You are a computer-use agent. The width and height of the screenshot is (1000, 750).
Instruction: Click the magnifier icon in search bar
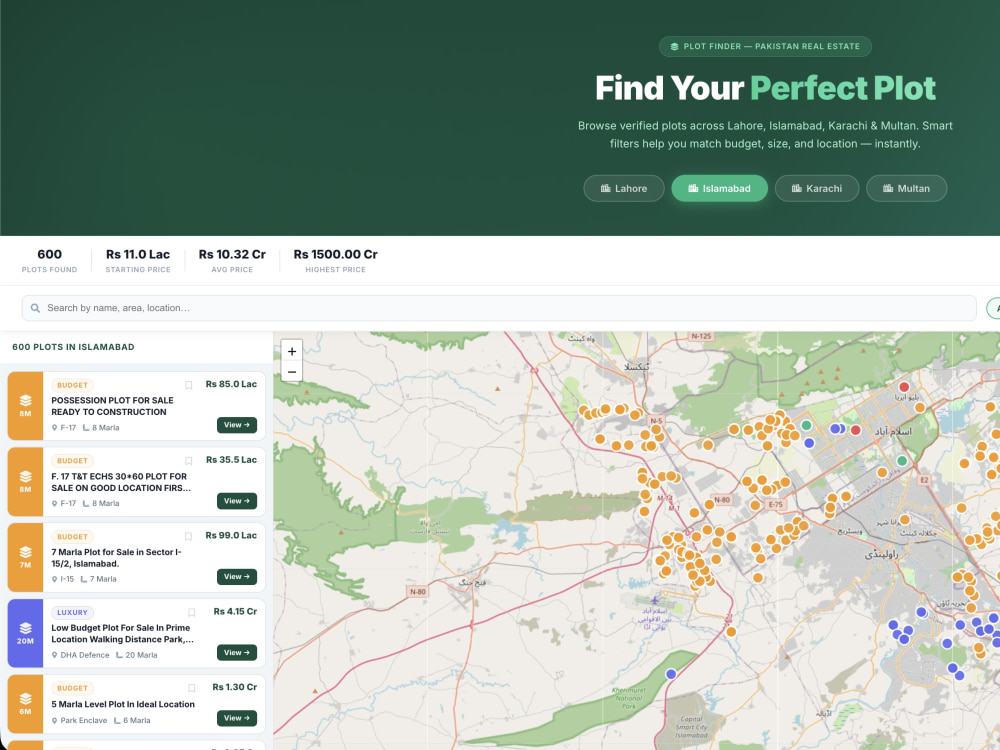tap(36, 308)
